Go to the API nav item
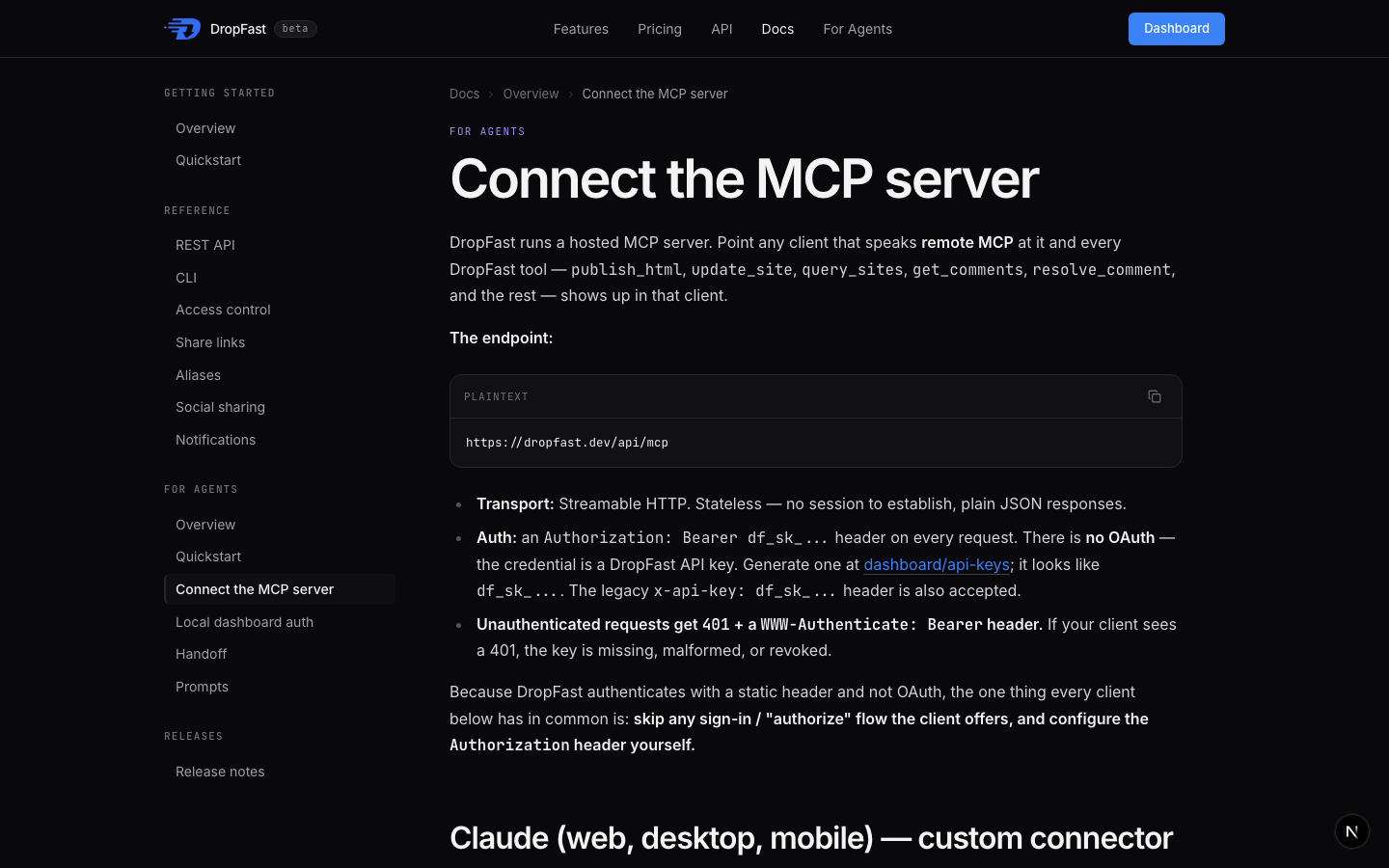 click(722, 29)
